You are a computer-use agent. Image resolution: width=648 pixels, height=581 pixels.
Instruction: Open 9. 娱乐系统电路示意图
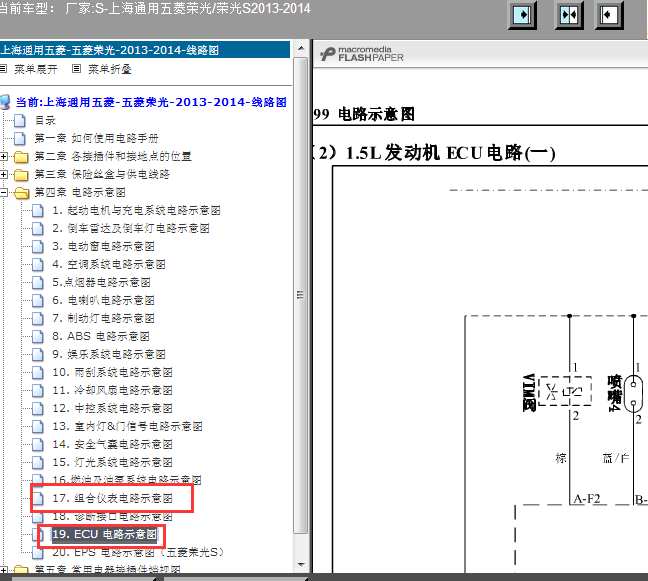(109, 354)
